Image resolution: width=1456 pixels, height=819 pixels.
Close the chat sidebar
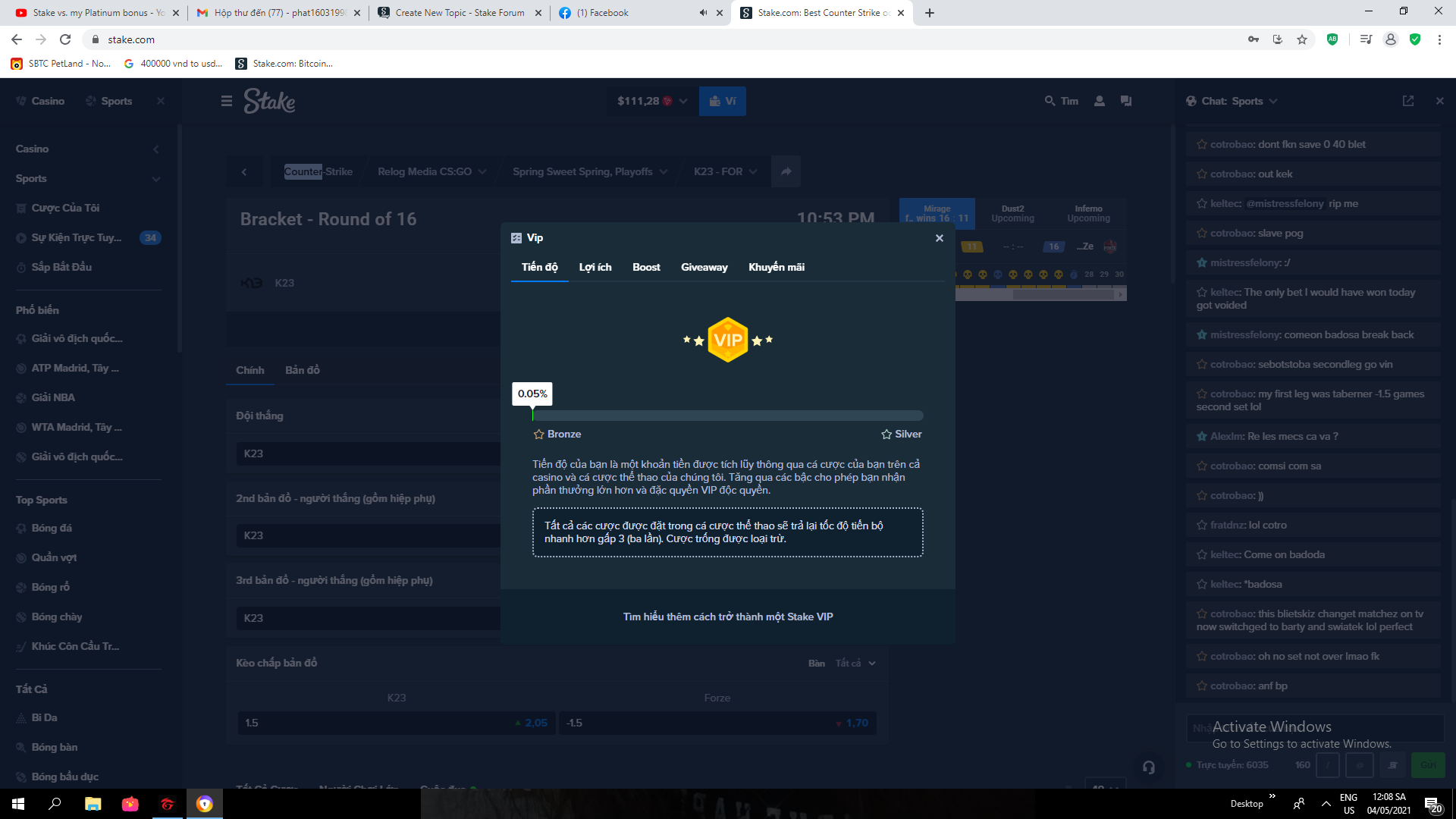coord(1440,101)
